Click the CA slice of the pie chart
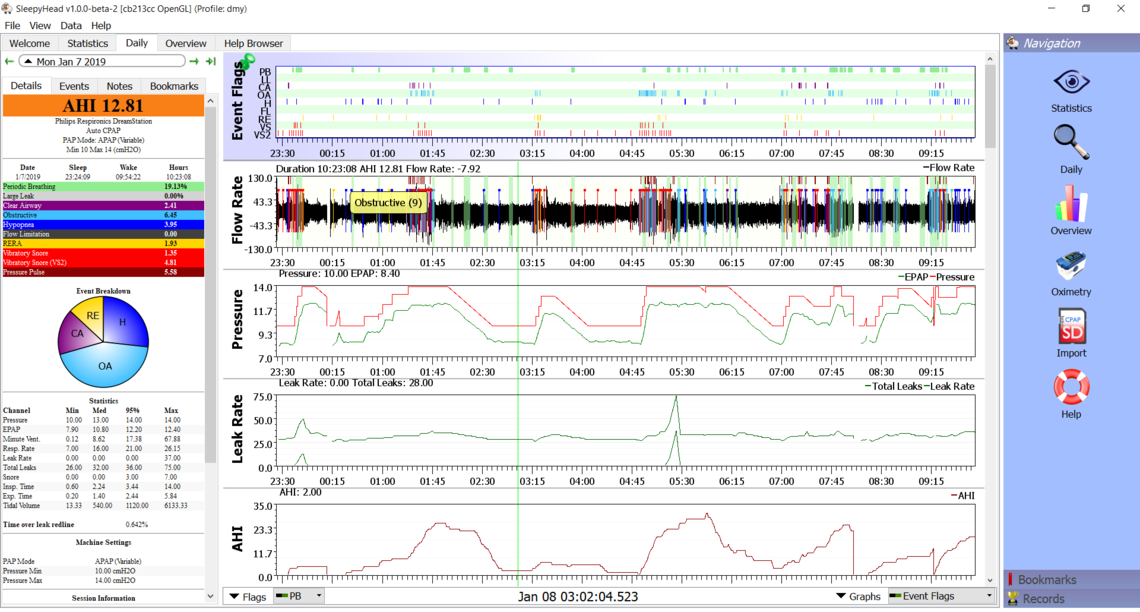 click(x=76, y=333)
